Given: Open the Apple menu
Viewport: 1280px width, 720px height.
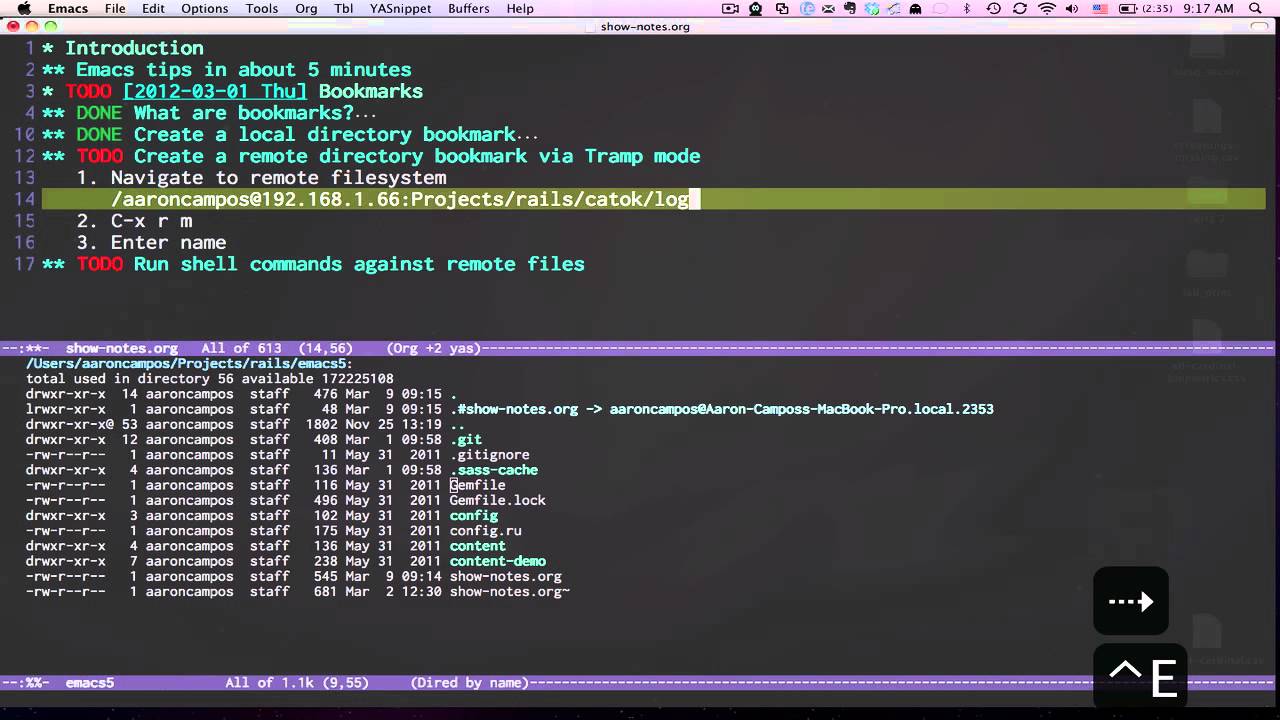Looking at the screenshot, I should (x=24, y=8).
